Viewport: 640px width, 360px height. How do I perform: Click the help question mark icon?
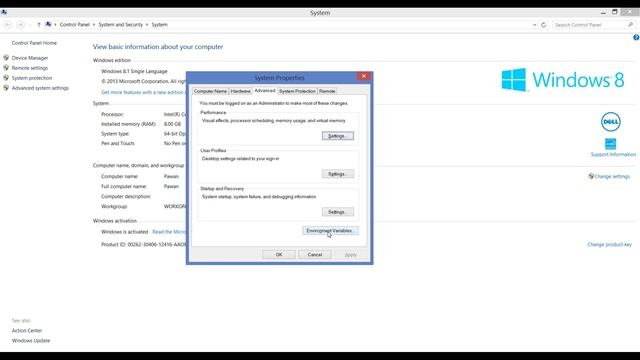tap(636, 38)
